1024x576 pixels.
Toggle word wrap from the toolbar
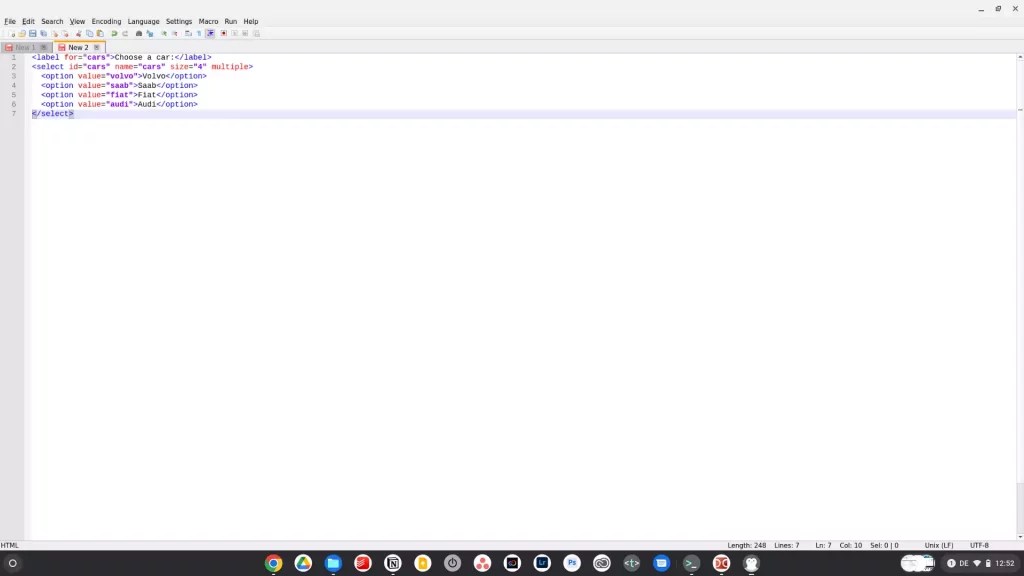click(188, 33)
